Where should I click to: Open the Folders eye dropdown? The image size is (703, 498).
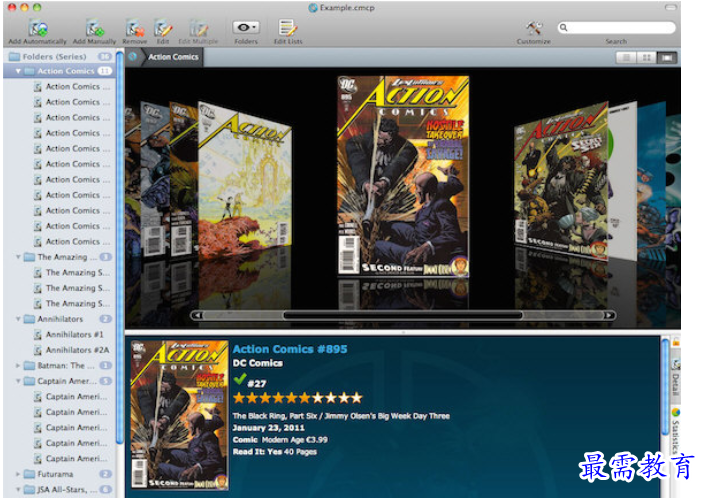[246, 28]
